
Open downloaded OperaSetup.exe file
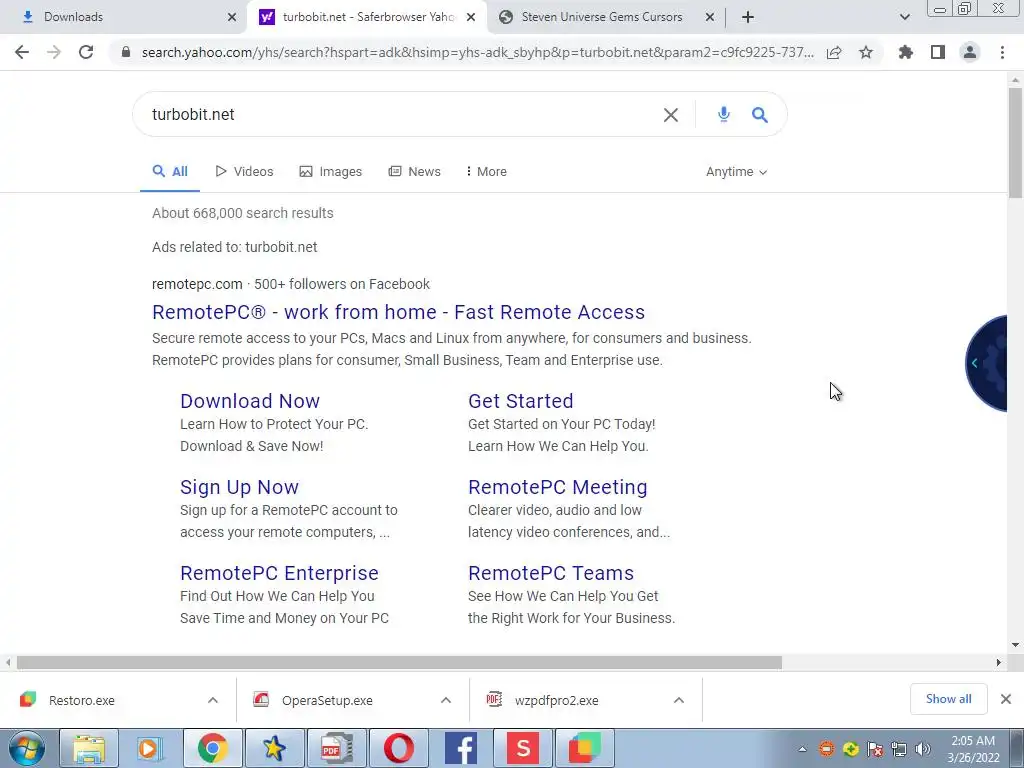coord(327,700)
